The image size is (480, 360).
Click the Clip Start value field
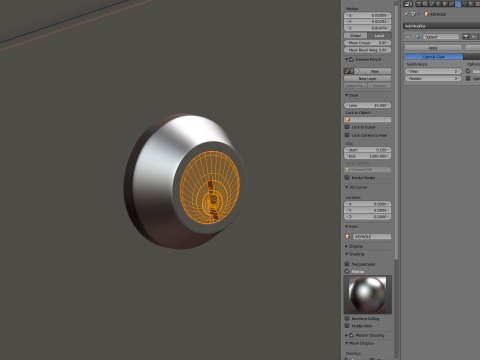(367, 150)
